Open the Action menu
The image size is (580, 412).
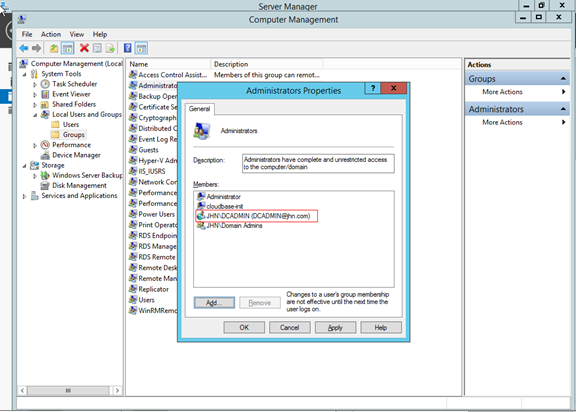click(51, 34)
